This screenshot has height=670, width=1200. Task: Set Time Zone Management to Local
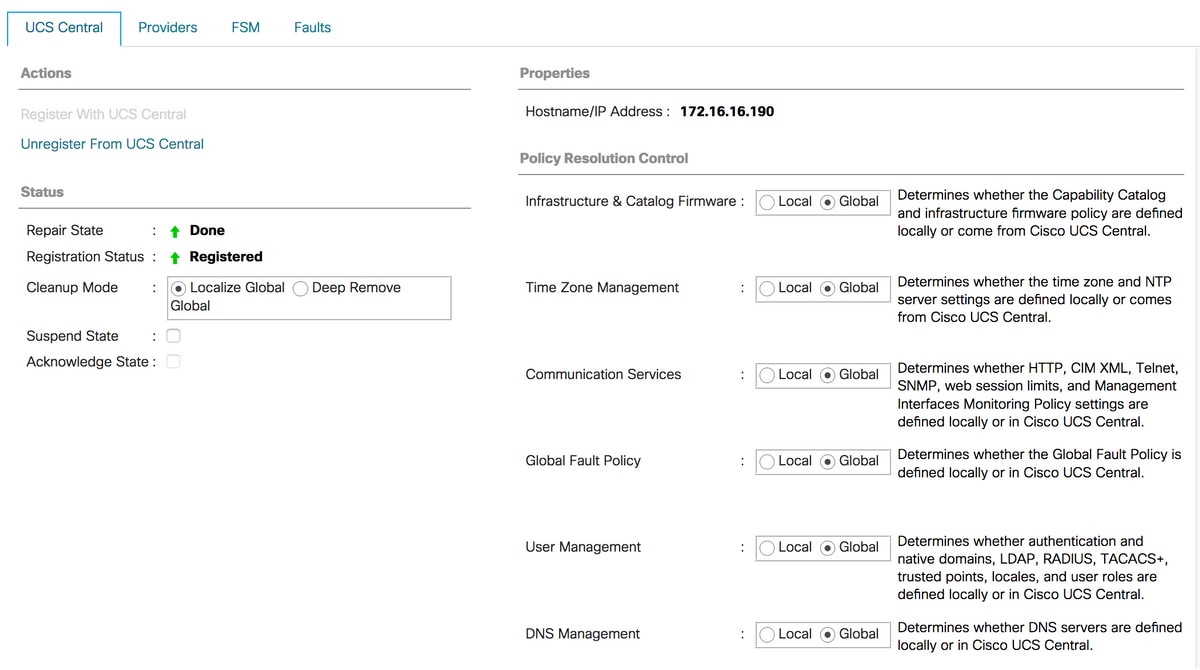click(x=767, y=288)
